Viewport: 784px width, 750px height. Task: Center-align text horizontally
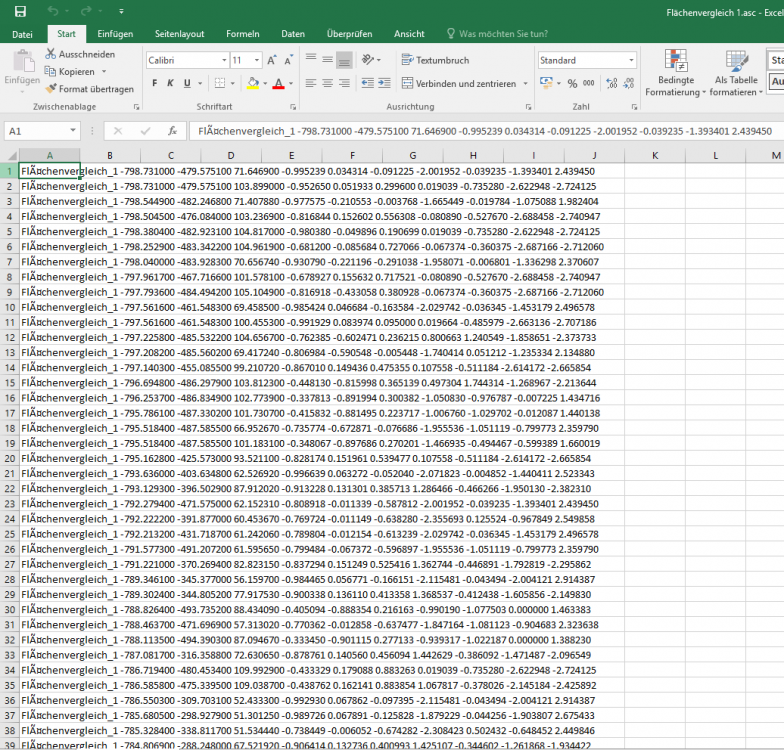click(327, 84)
